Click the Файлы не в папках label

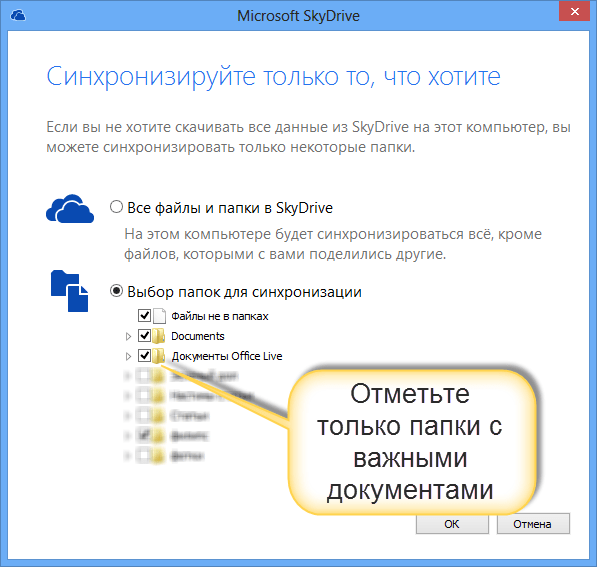pos(220,316)
